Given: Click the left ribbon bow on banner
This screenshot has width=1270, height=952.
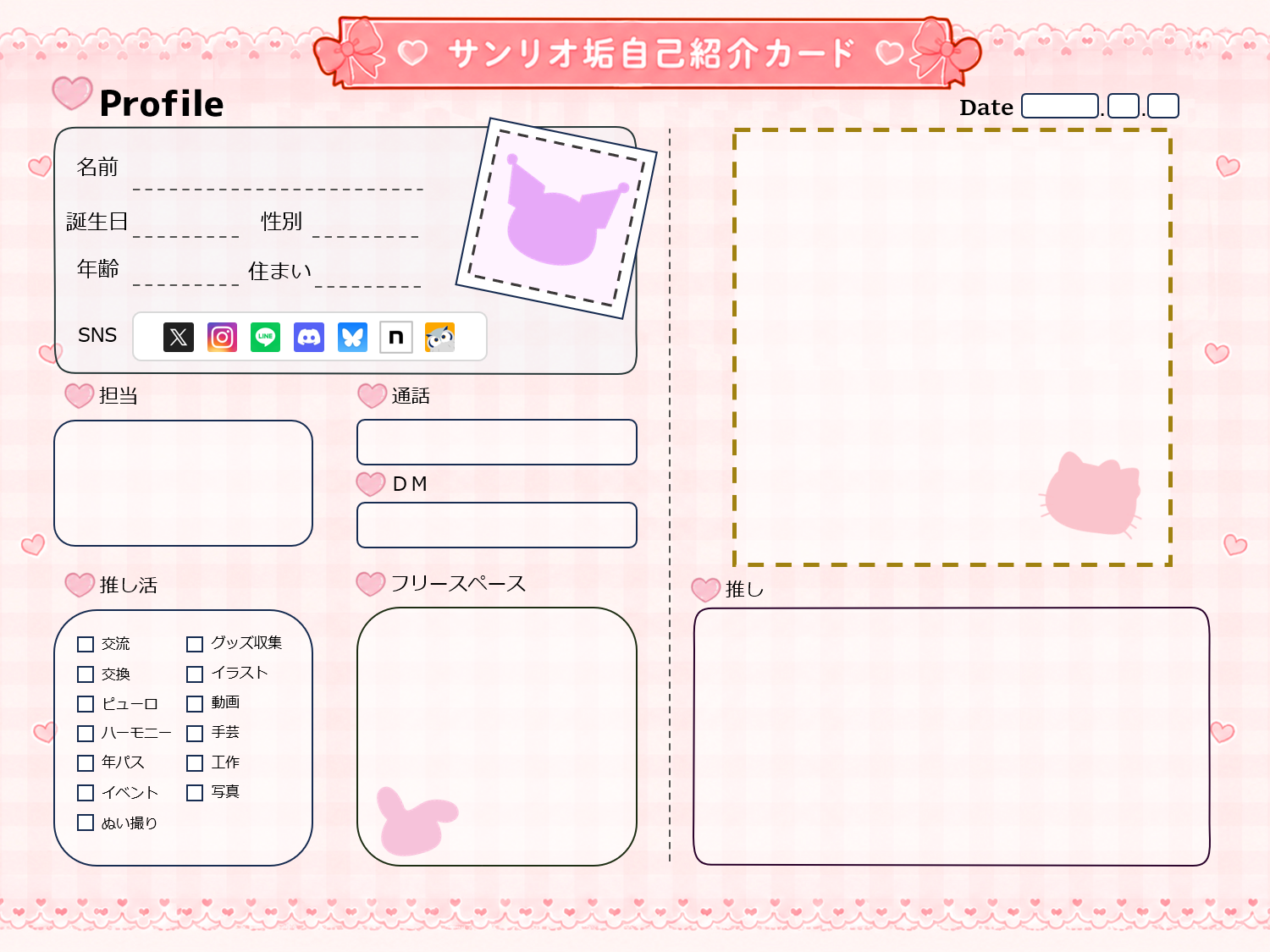Looking at the screenshot, I should pos(349,52).
